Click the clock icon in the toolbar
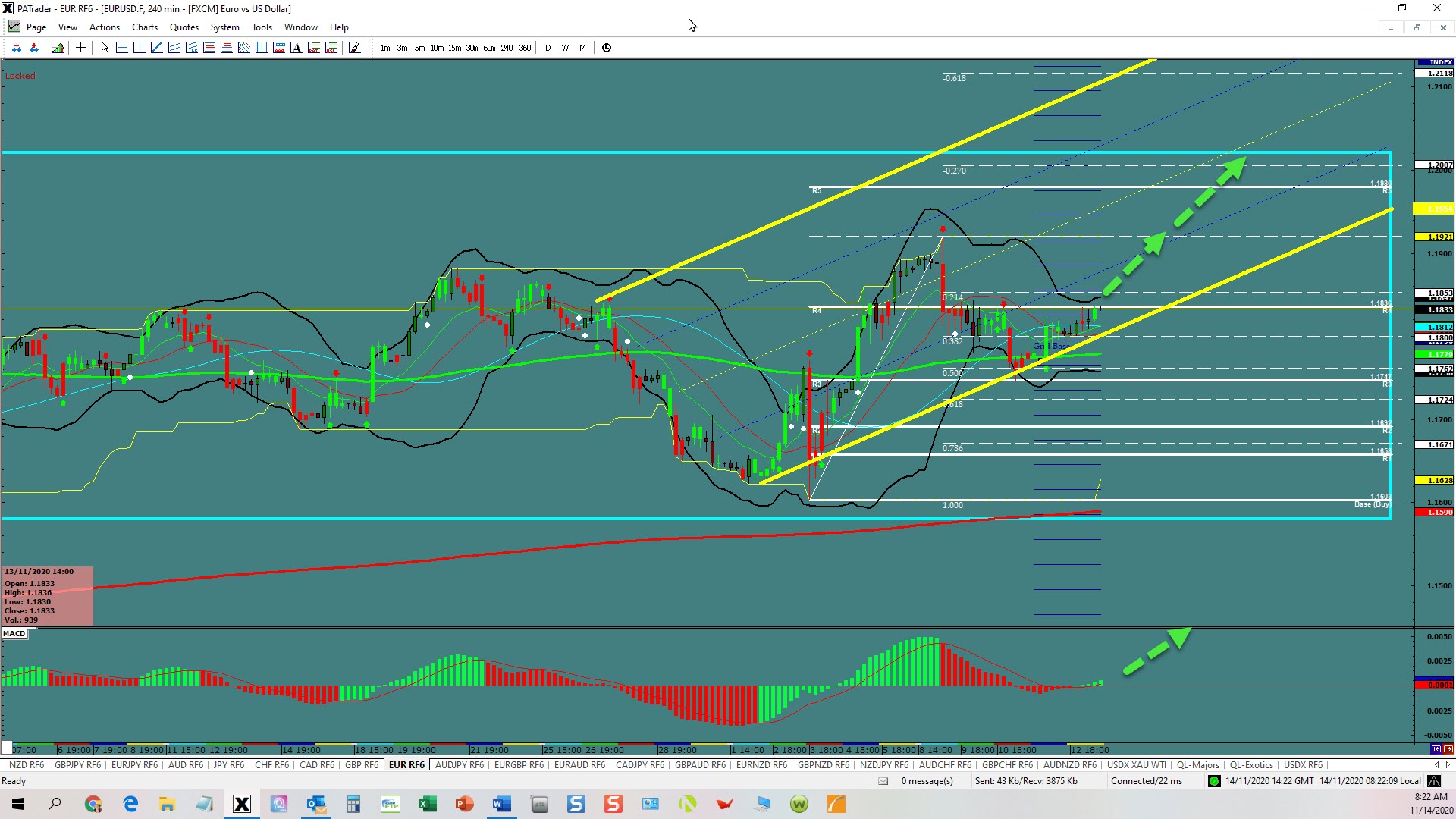 pos(607,48)
